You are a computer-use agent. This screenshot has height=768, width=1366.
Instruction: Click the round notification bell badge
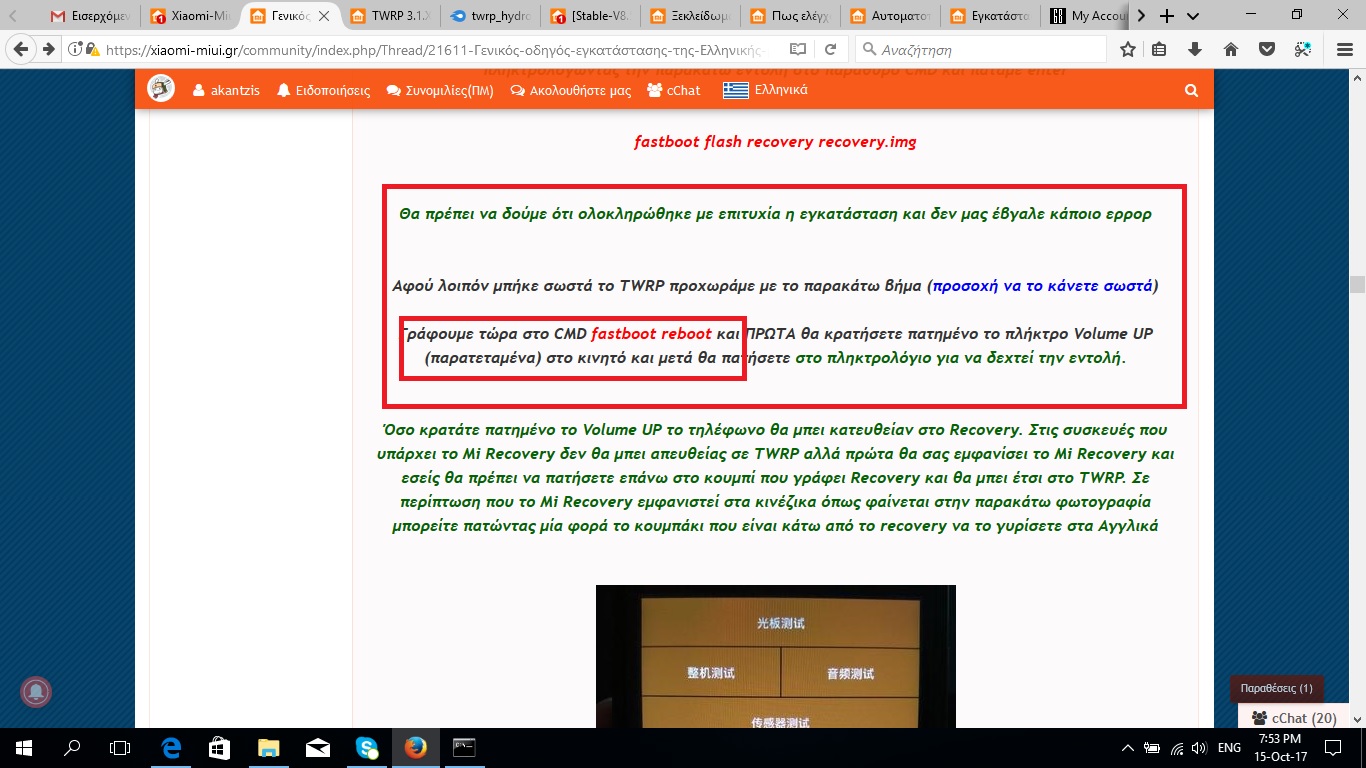36,691
